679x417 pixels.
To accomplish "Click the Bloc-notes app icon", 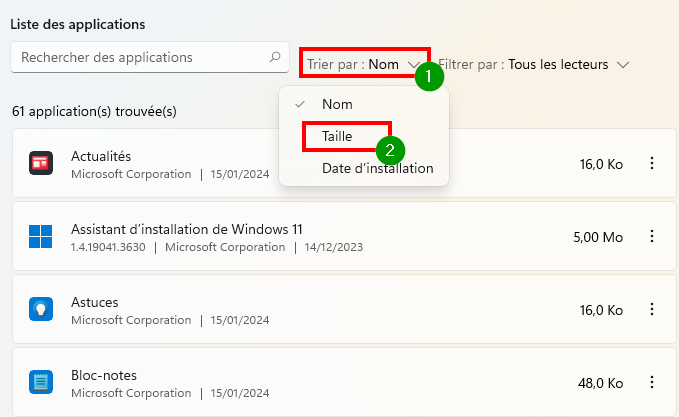I will click(41, 382).
